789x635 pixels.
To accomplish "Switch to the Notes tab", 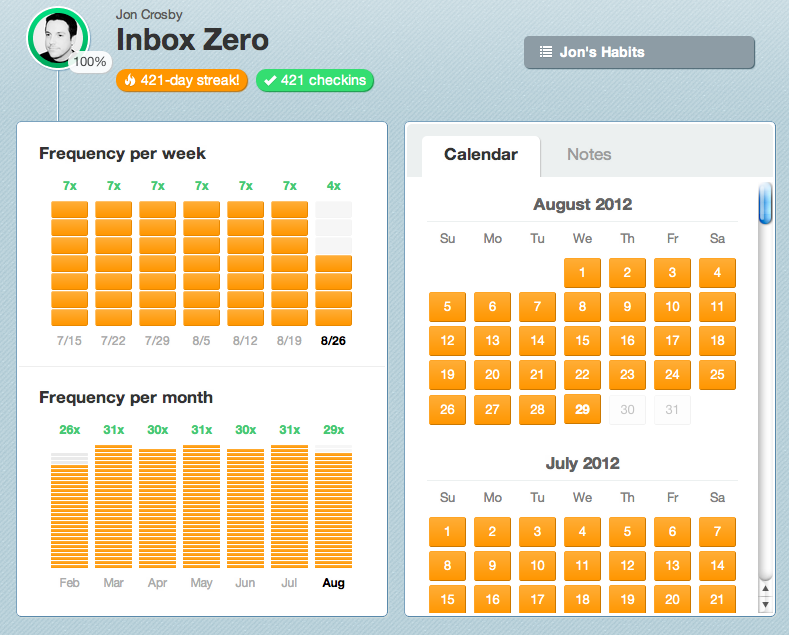I will click(x=589, y=155).
